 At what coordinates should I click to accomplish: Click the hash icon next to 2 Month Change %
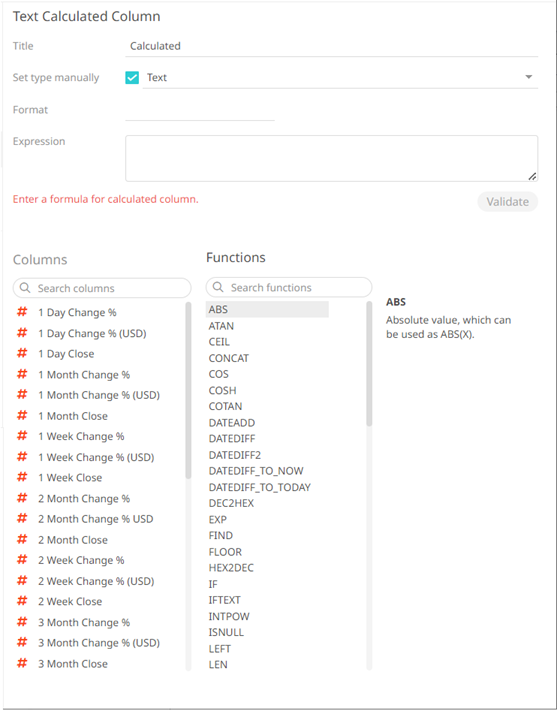(x=22, y=498)
